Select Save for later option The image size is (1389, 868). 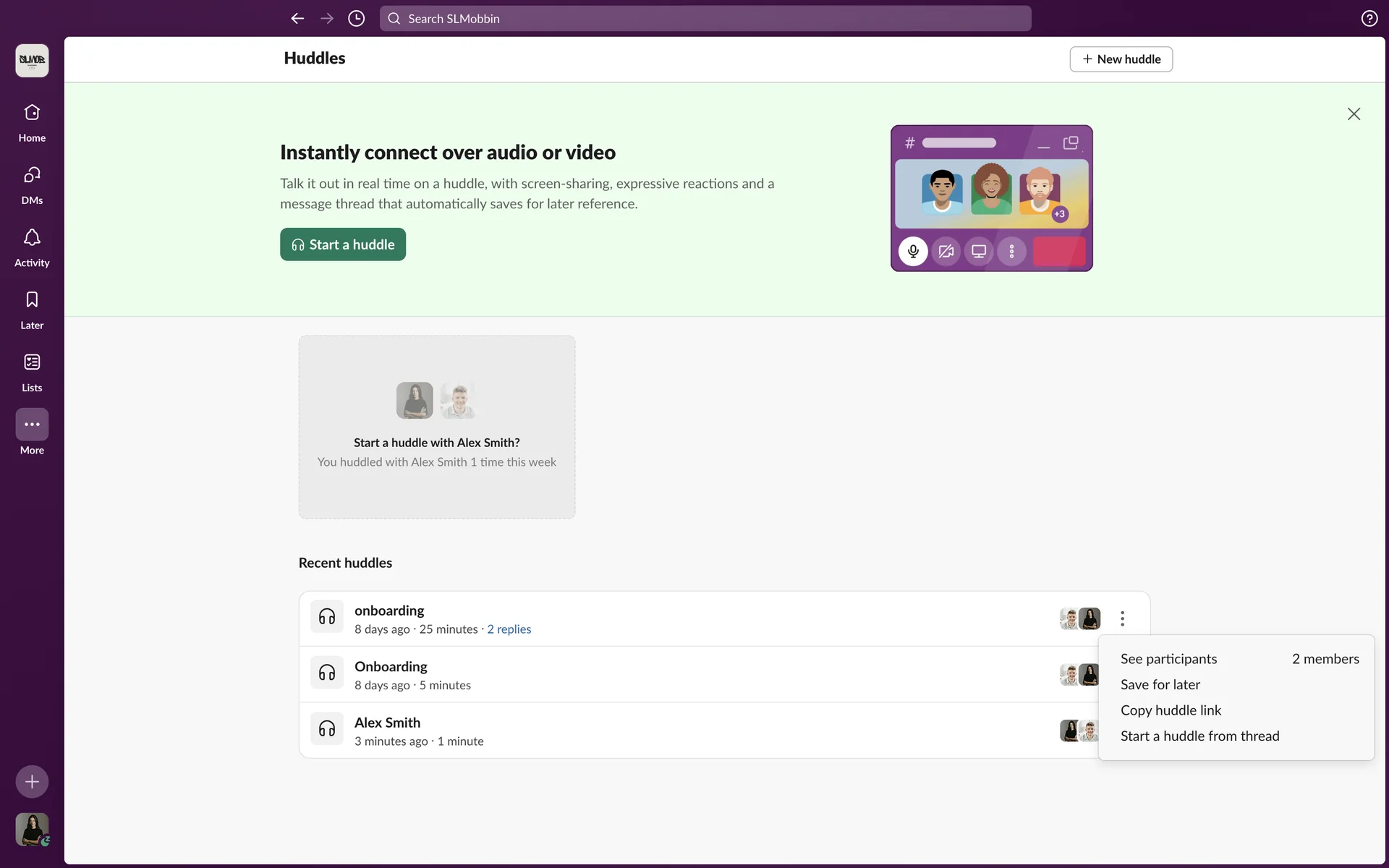[1160, 684]
